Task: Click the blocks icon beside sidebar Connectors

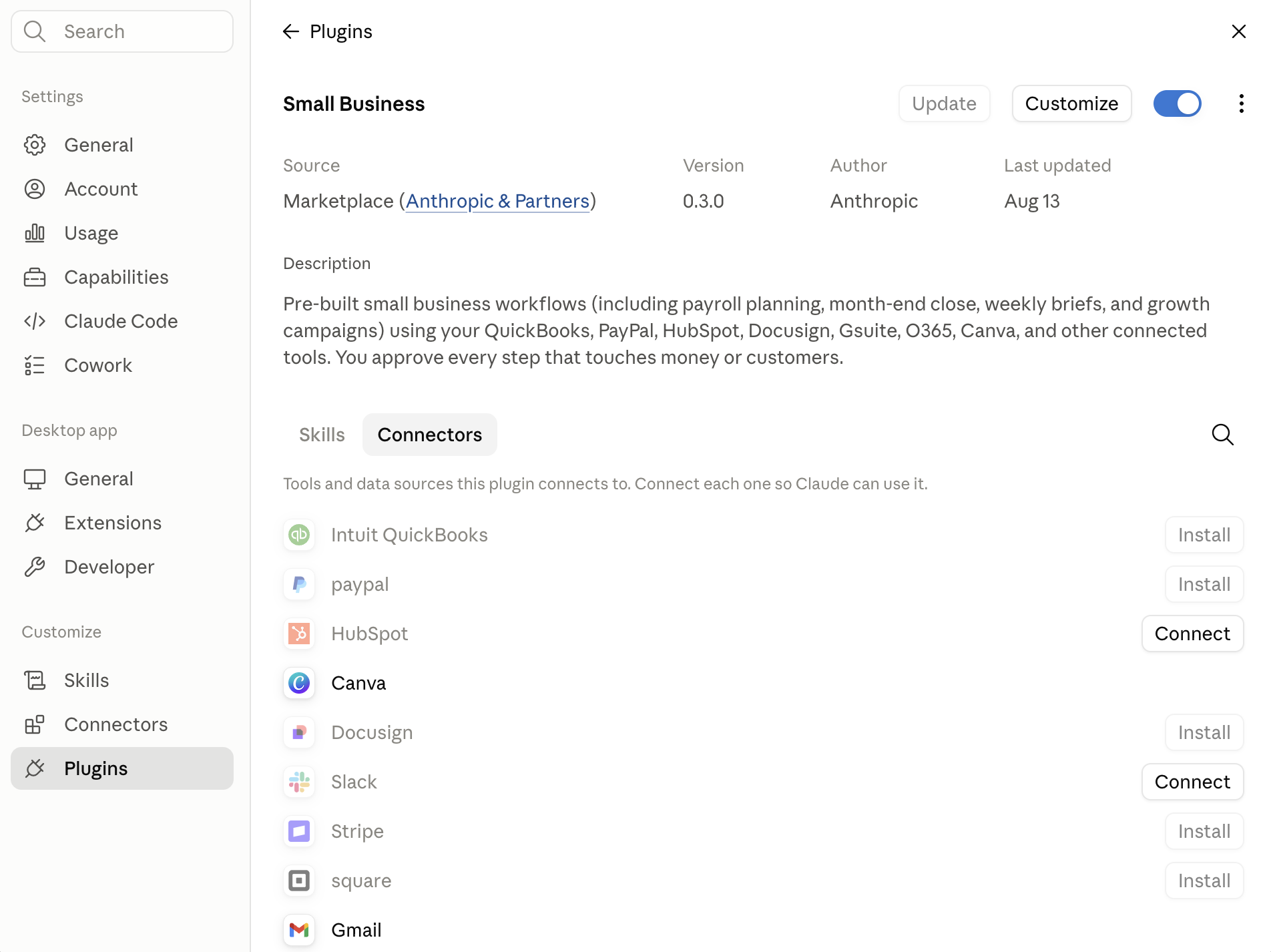Action: tap(35, 724)
